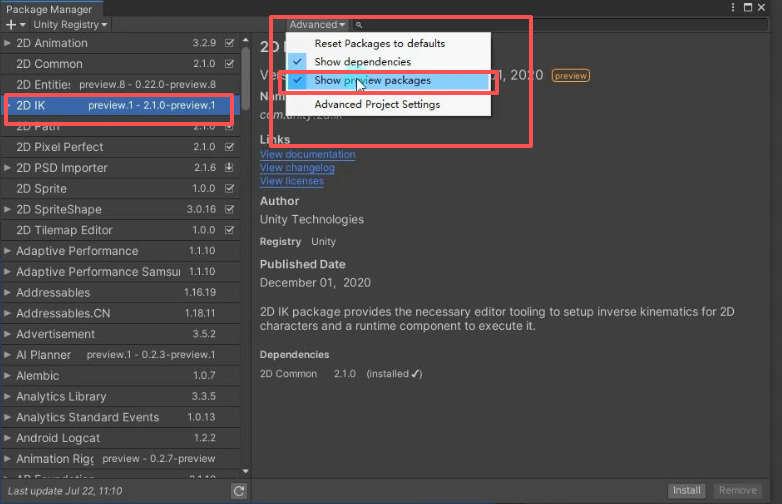The width and height of the screenshot is (782, 504).
Task: Select the 2D Pixel Perfect package
Action: pyautogui.click(x=121, y=147)
